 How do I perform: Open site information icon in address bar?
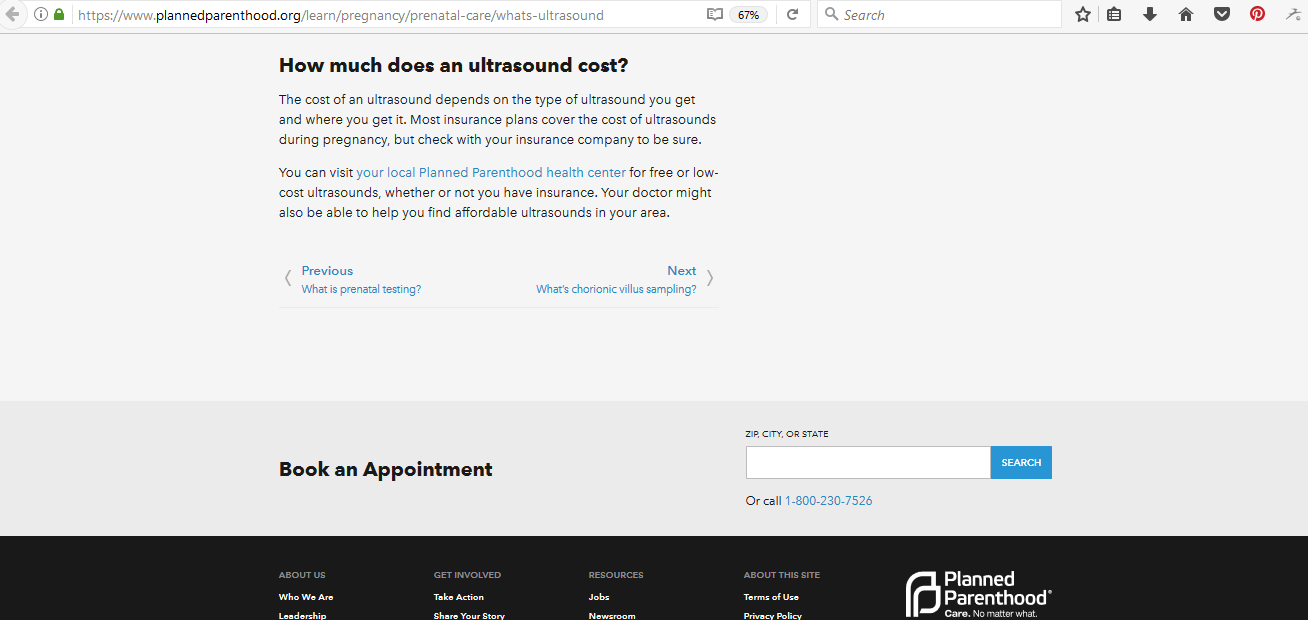tap(41, 14)
